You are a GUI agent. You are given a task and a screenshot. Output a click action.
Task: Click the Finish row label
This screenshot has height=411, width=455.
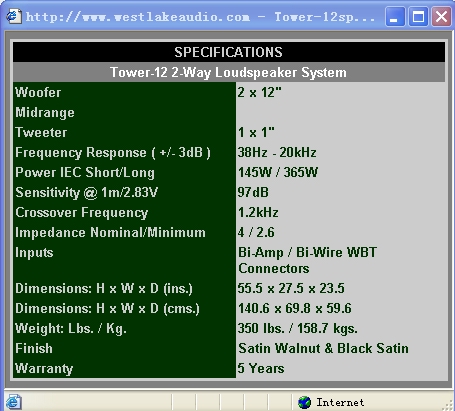click(34, 348)
